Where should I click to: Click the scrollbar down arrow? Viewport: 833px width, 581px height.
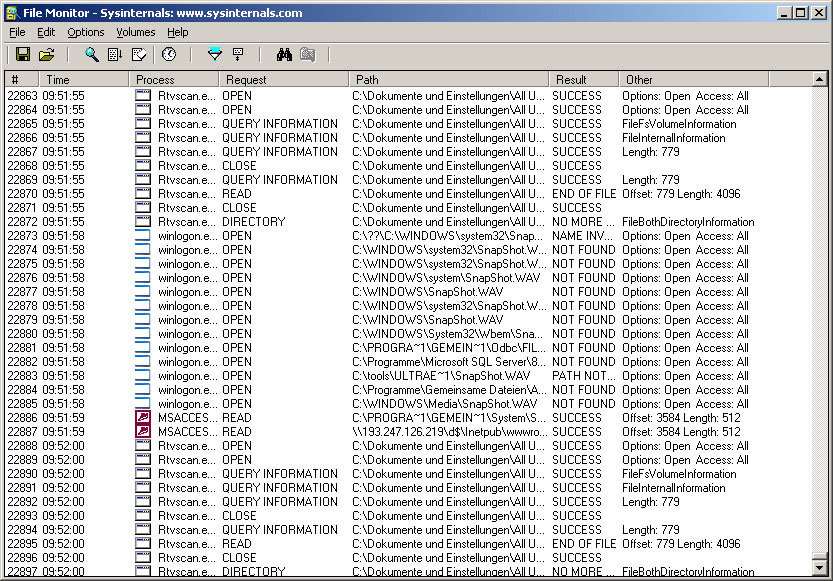pos(819,568)
